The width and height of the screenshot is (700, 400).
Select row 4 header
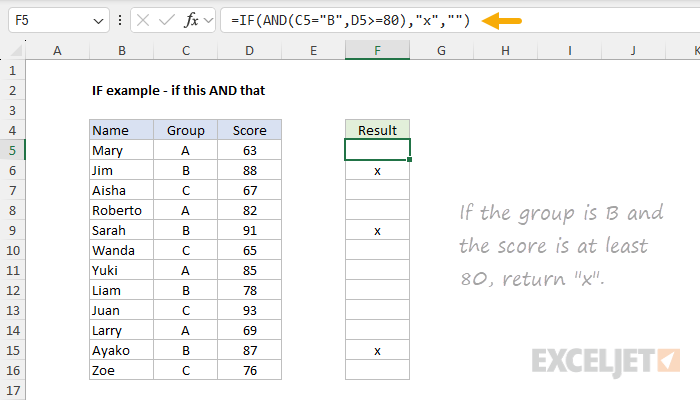pos(12,130)
